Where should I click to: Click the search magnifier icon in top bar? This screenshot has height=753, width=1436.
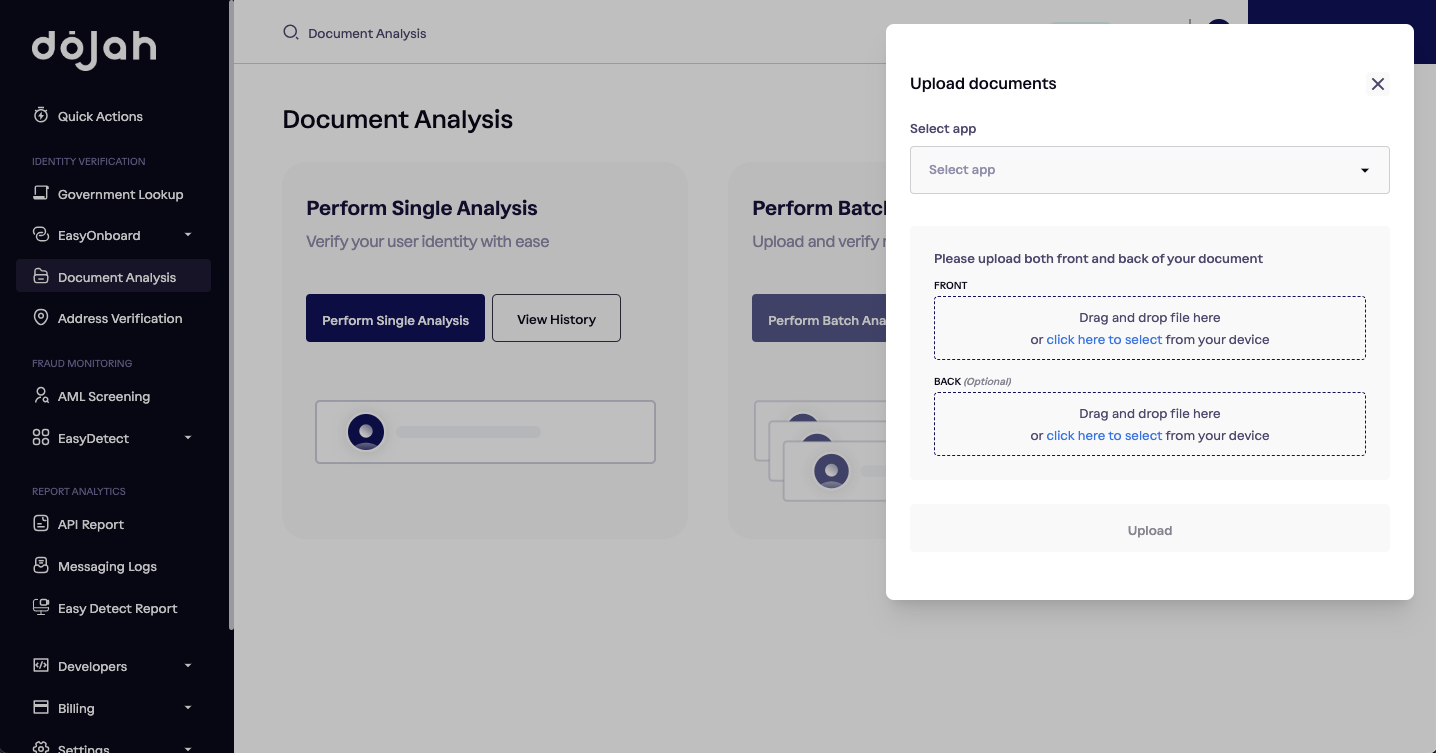click(291, 32)
